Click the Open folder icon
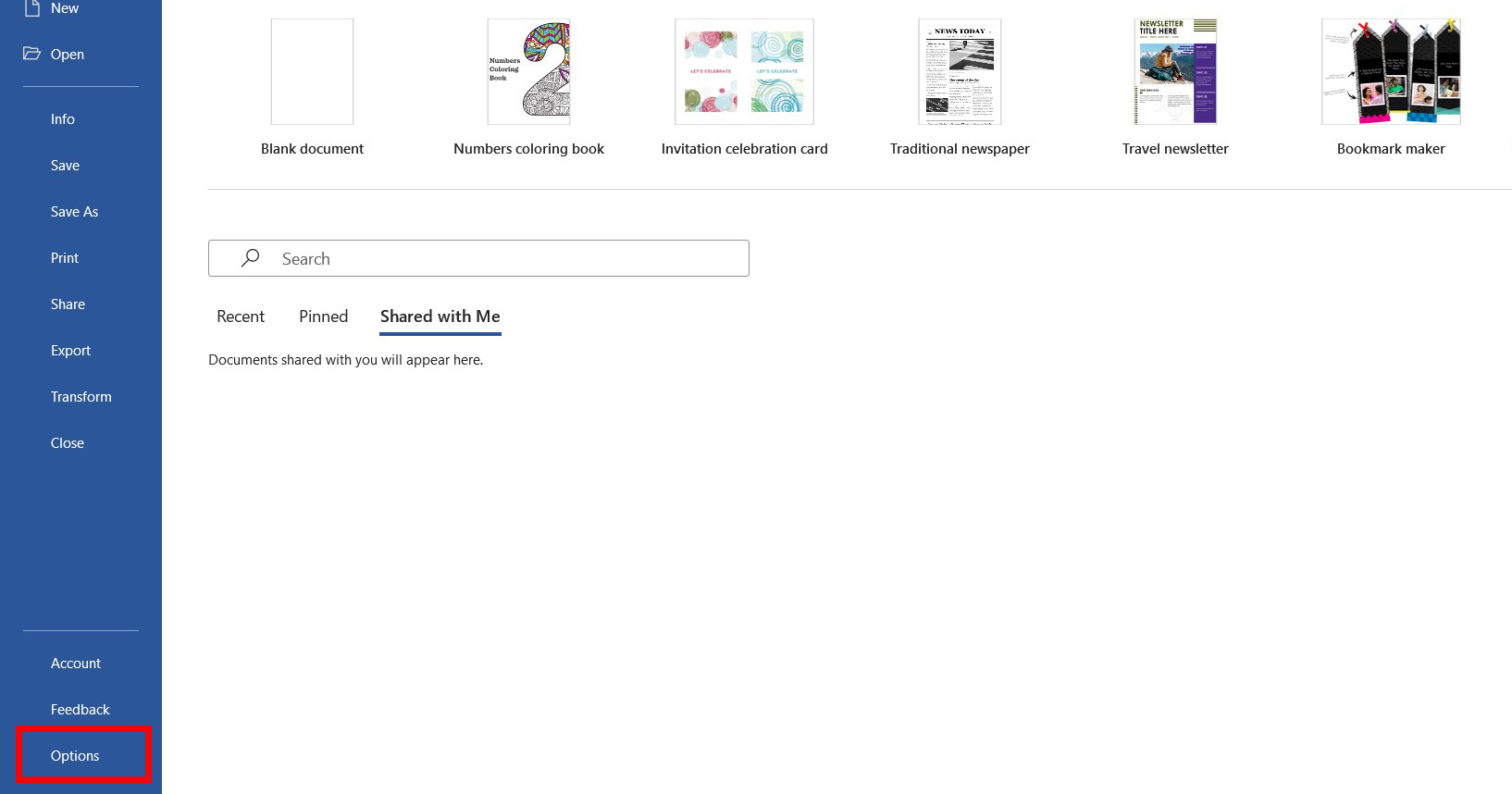This screenshot has height=794, width=1512. tap(31, 54)
